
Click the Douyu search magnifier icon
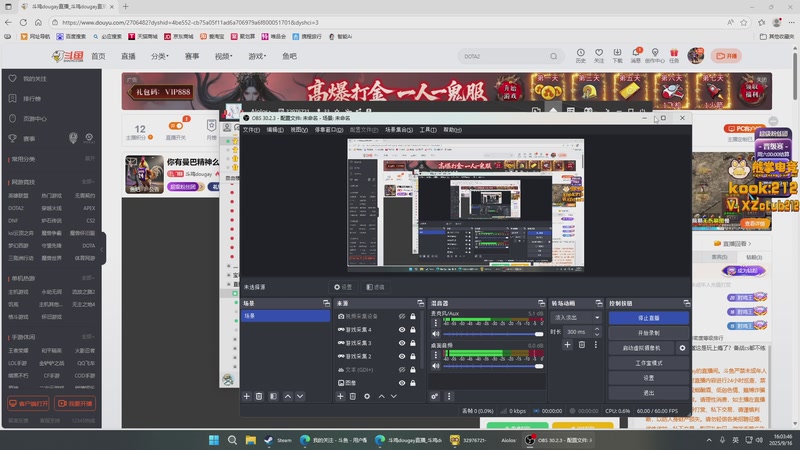pyautogui.click(x=554, y=56)
